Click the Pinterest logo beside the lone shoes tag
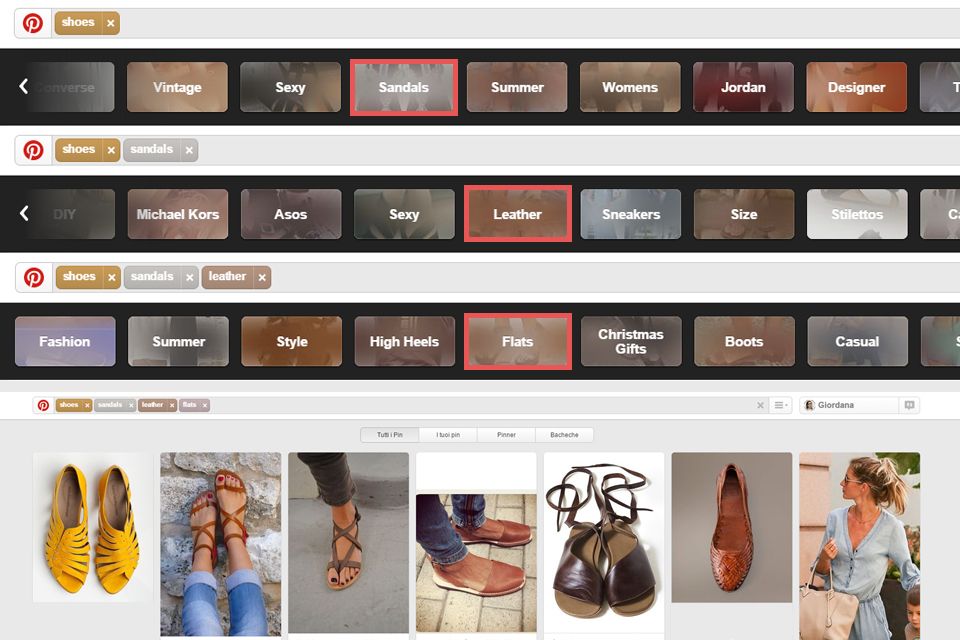This screenshot has height=640, width=960. 33,23
